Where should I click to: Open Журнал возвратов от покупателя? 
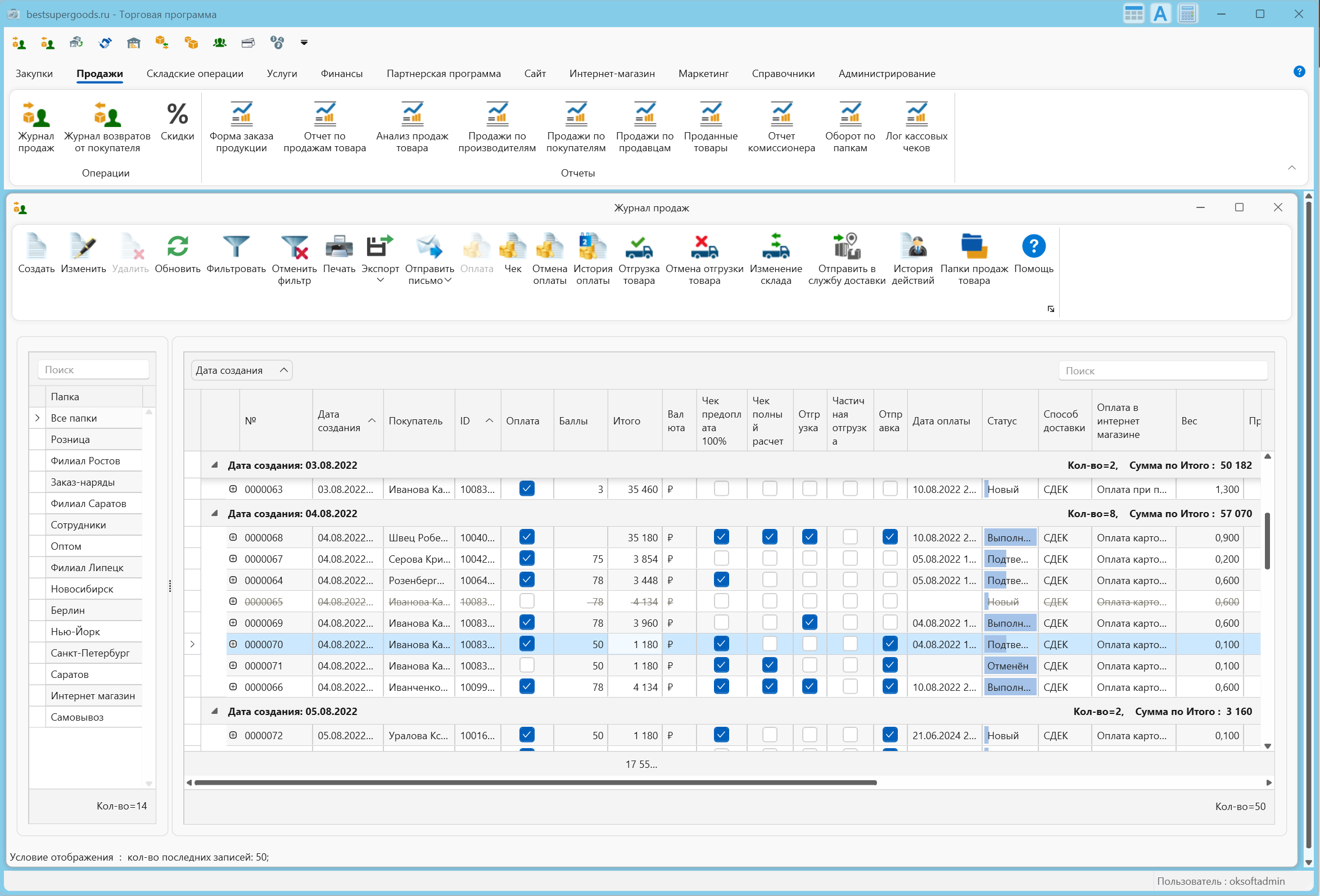click(107, 115)
